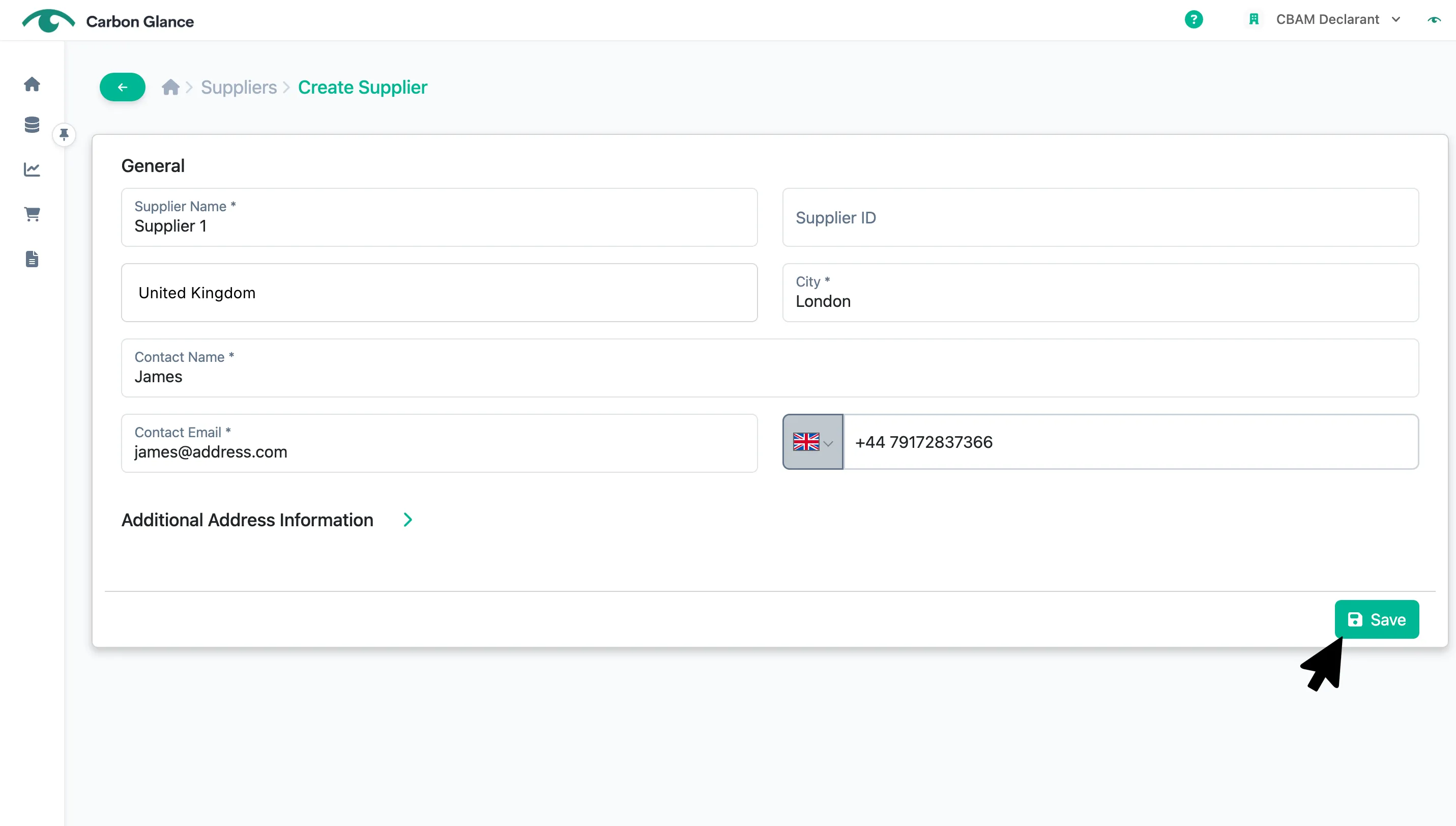Save the new supplier
The height and width of the screenshot is (826, 1456).
1377,619
